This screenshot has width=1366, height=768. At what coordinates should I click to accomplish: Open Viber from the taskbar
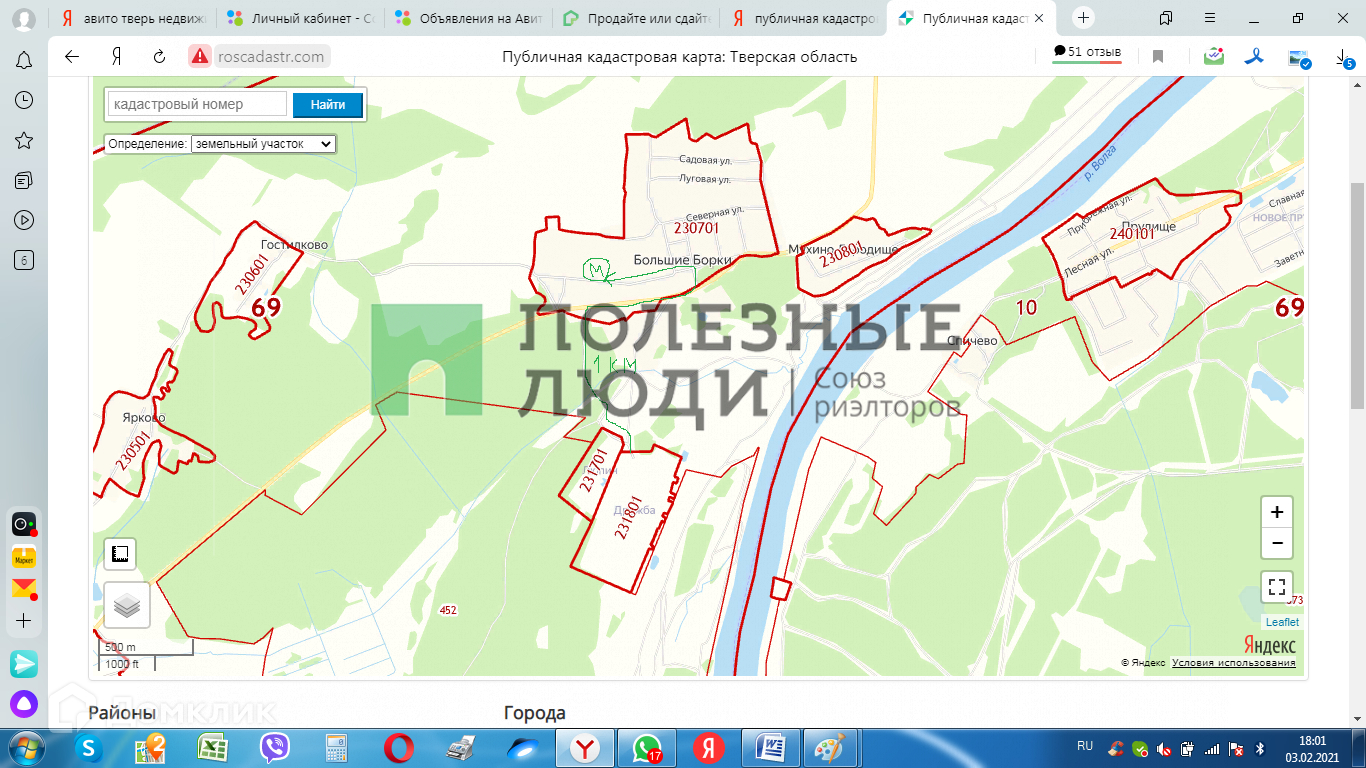tap(274, 748)
